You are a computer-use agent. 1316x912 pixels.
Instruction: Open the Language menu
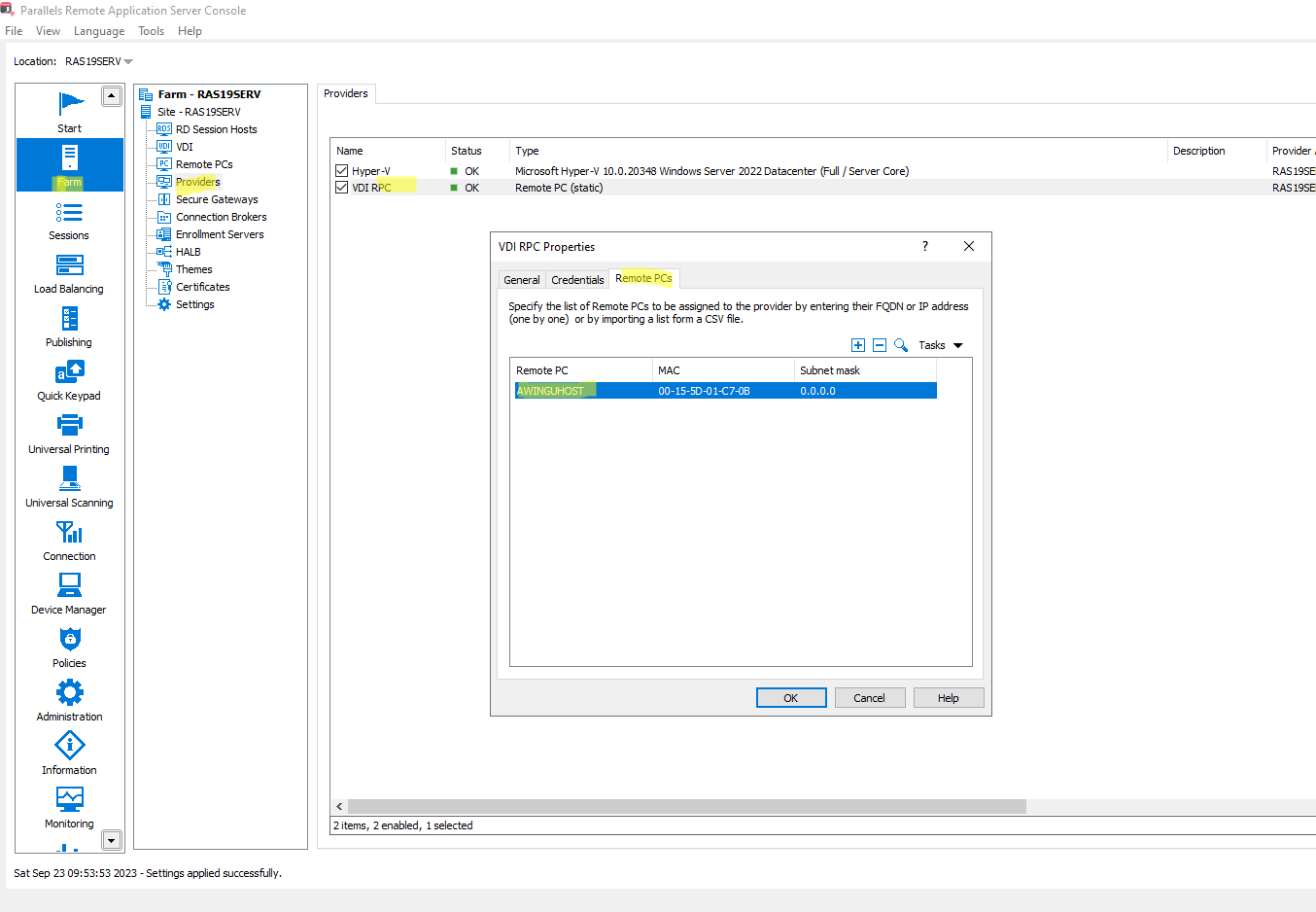click(x=99, y=31)
